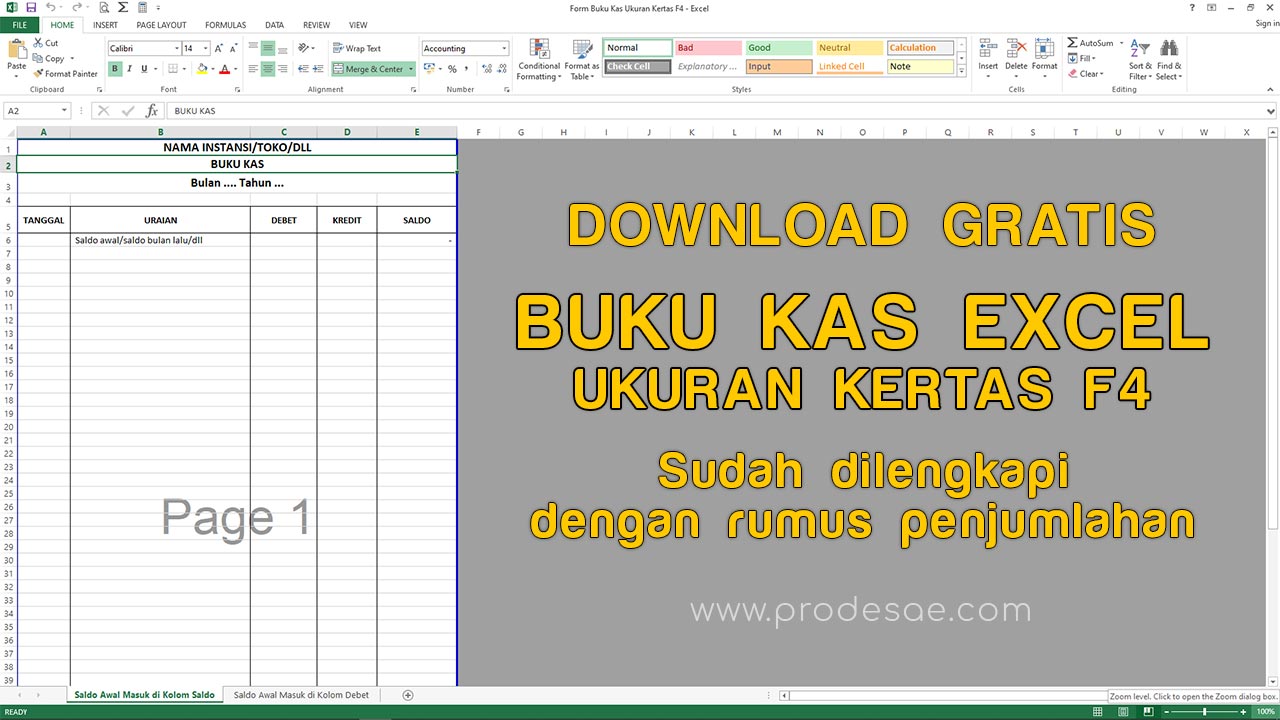Expand the Name Box dropdown arrow
The height and width of the screenshot is (720, 1280).
pos(65,111)
